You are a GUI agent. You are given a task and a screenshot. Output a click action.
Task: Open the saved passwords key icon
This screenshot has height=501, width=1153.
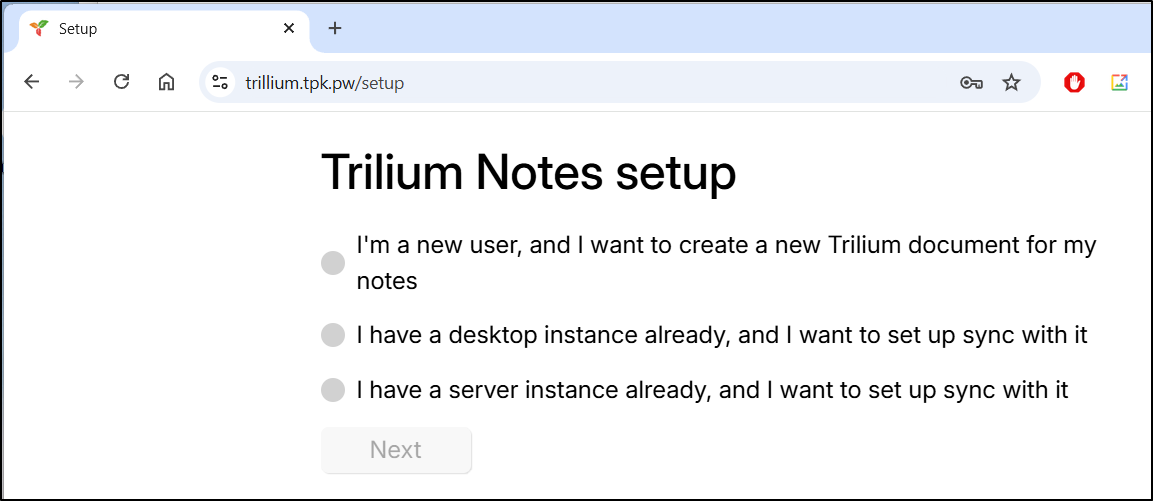click(971, 82)
